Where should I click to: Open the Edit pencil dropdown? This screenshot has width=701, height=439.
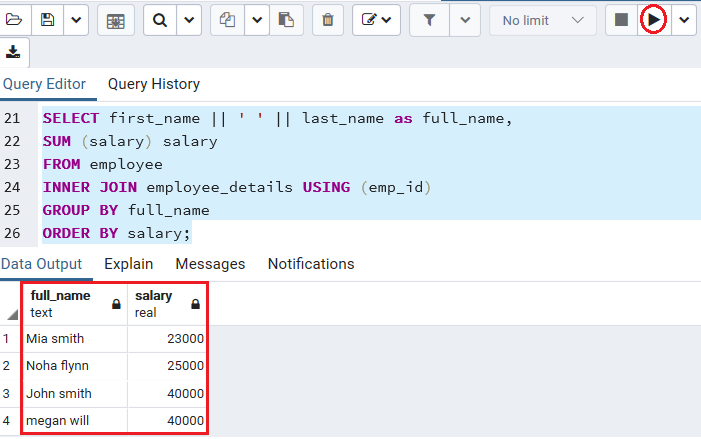click(376, 20)
